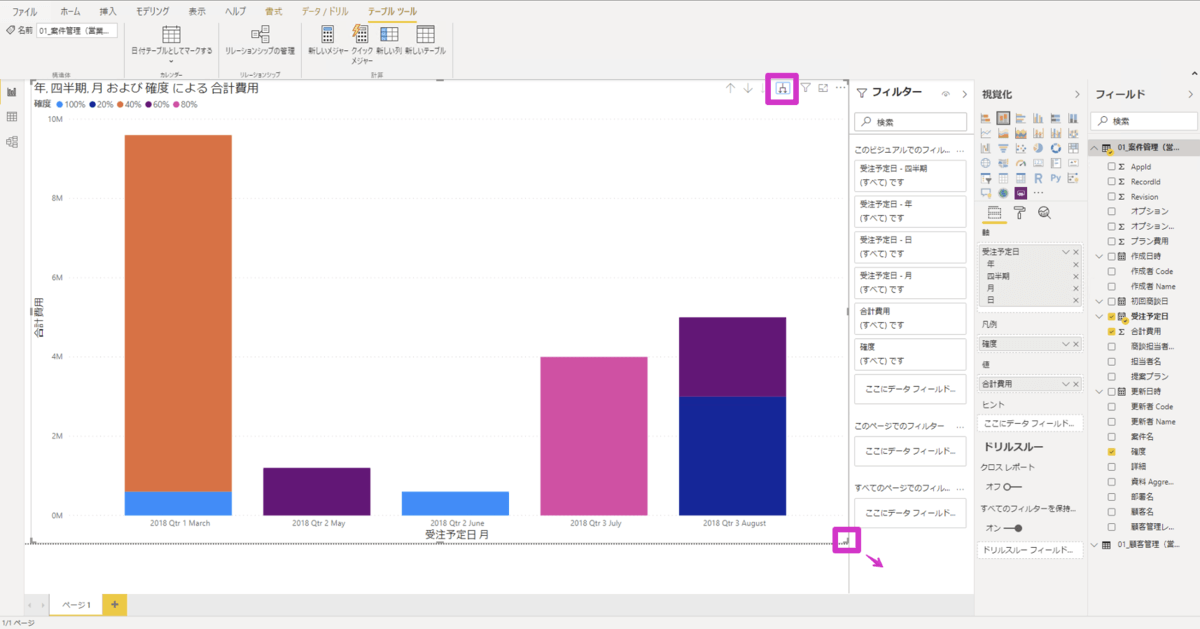Image resolution: width=1200 pixels, height=629 pixels.
Task: Add a new page with plus button
Action: (114, 605)
